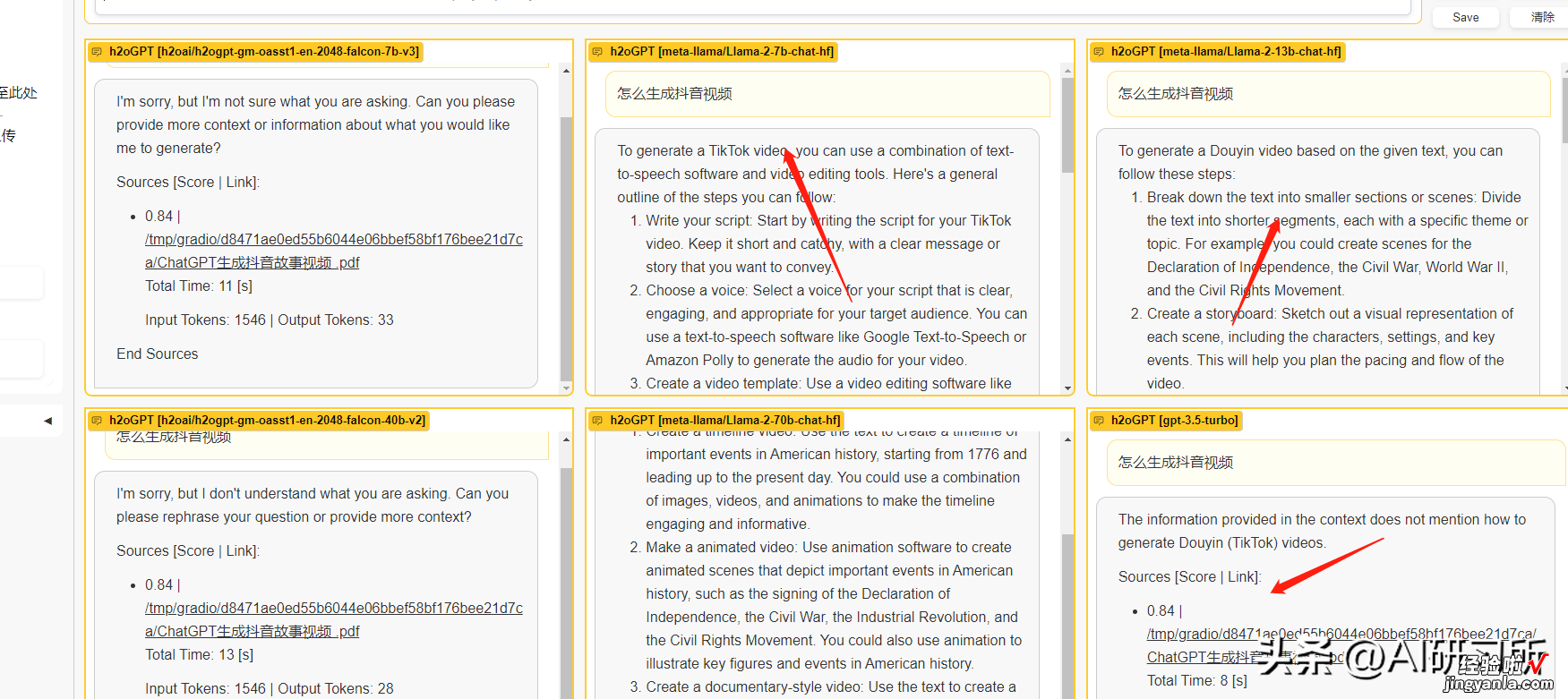Viewport: 1568px width, 699px height.
Task: Click 'Sources [Score | Link]:' in gpt-3.5-turbo panel
Action: 1190,577
